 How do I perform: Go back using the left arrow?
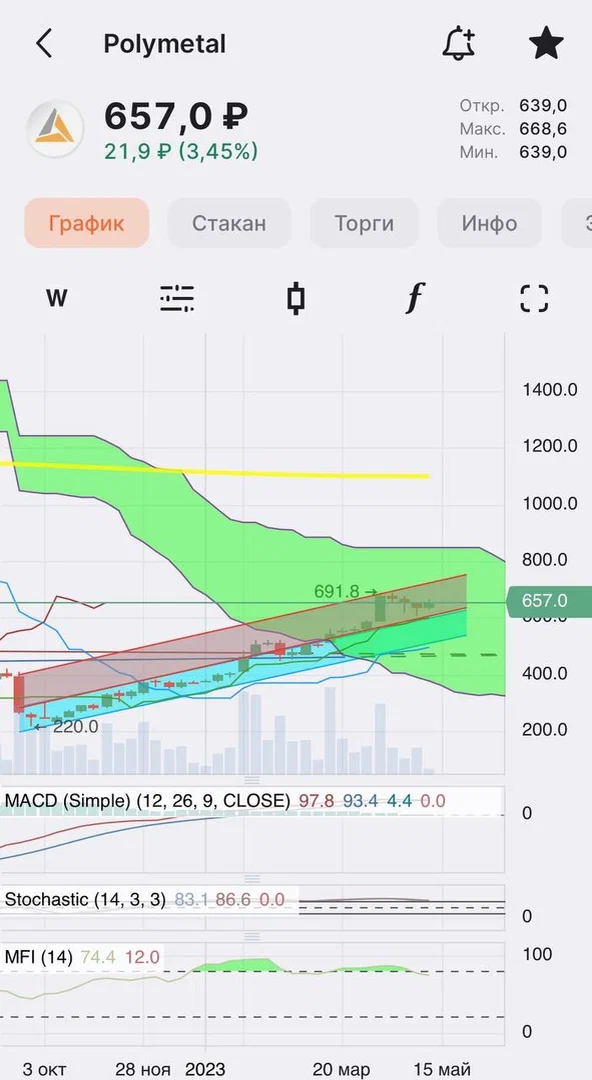point(43,44)
